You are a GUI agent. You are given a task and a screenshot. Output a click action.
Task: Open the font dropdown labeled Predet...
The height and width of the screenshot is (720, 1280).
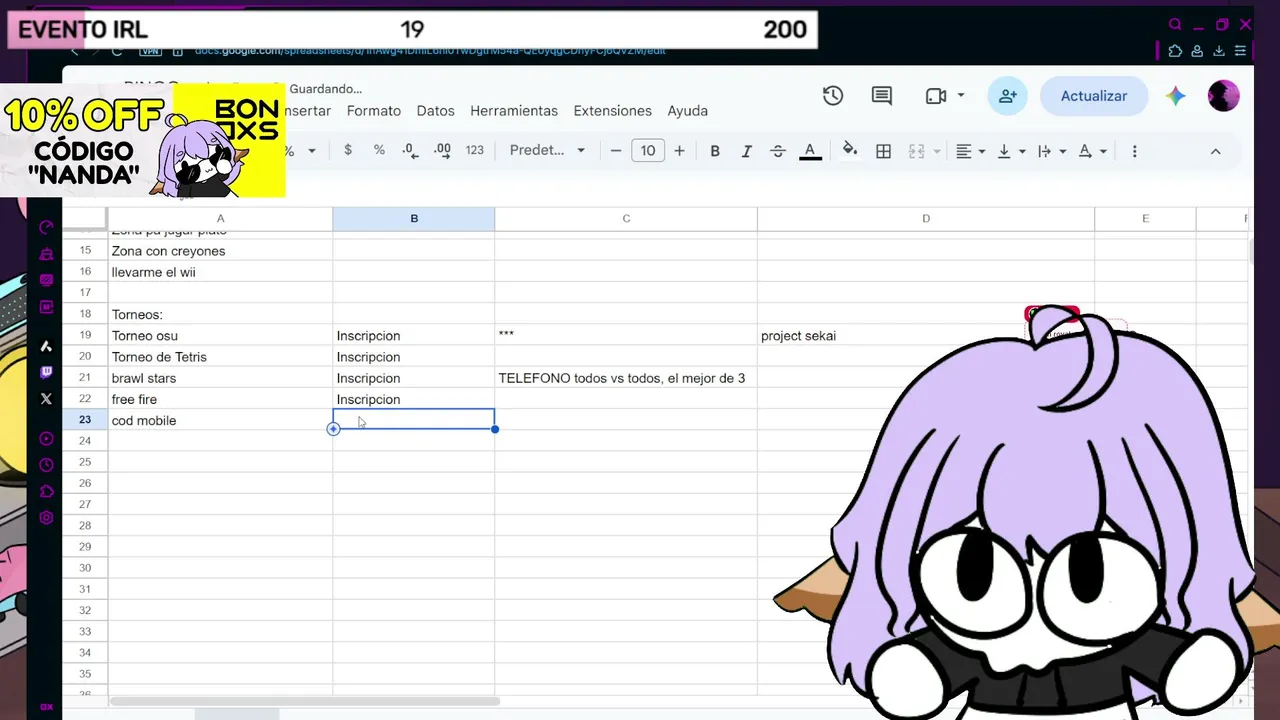547,150
